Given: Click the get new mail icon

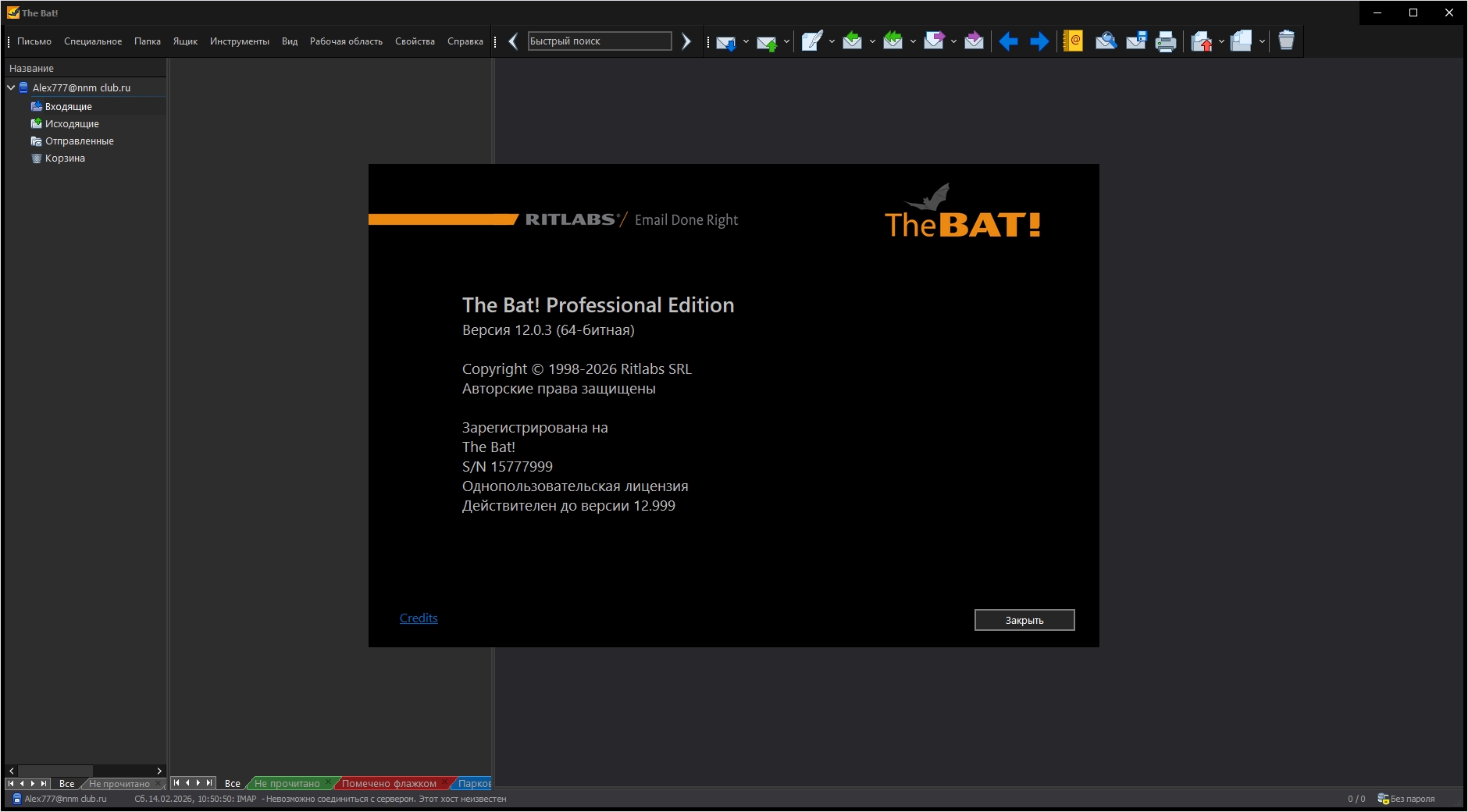Looking at the screenshot, I should click(x=725, y=42).
